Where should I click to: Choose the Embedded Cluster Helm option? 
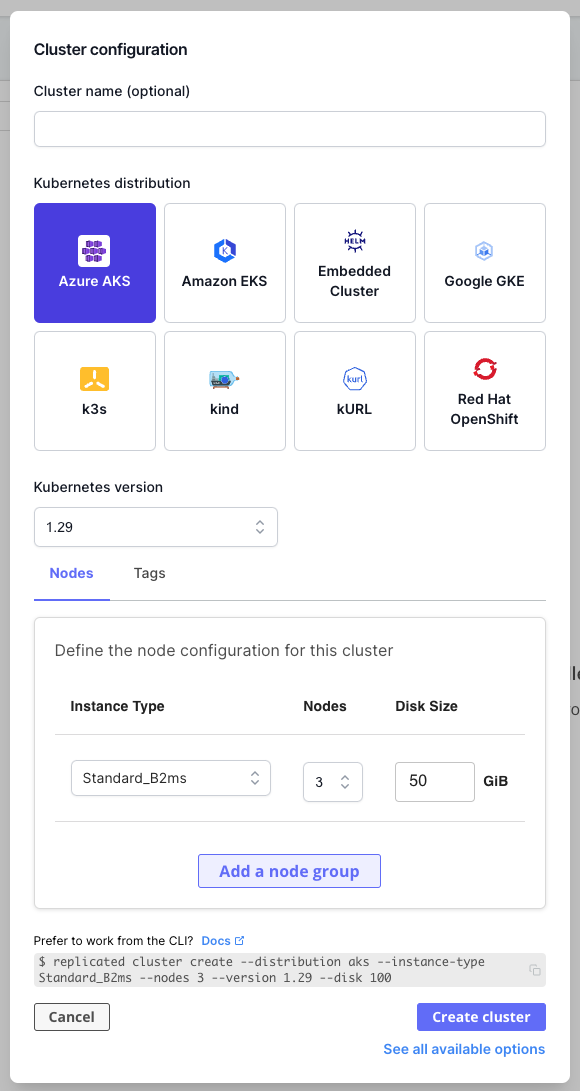coord(354,262)
